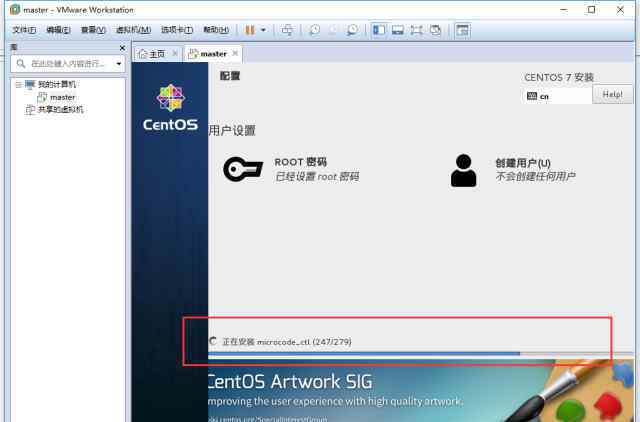Click the 已经设置 root 密码 status text
This screenshot has width=640, height=422.
317,177
